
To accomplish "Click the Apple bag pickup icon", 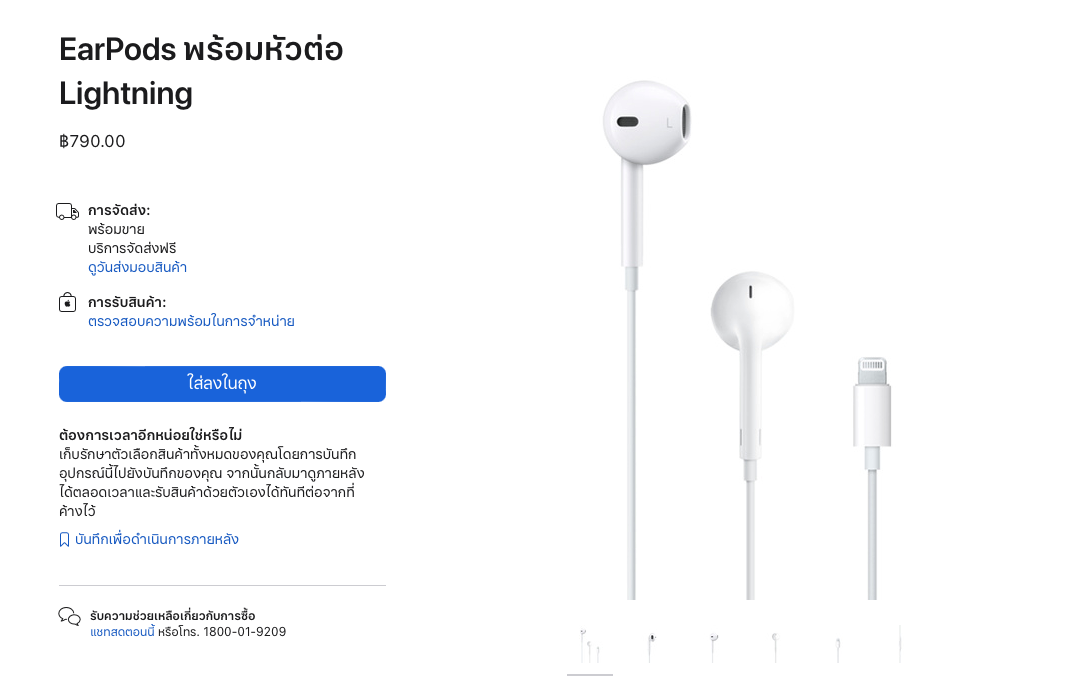I will click(x=68, y=302).
